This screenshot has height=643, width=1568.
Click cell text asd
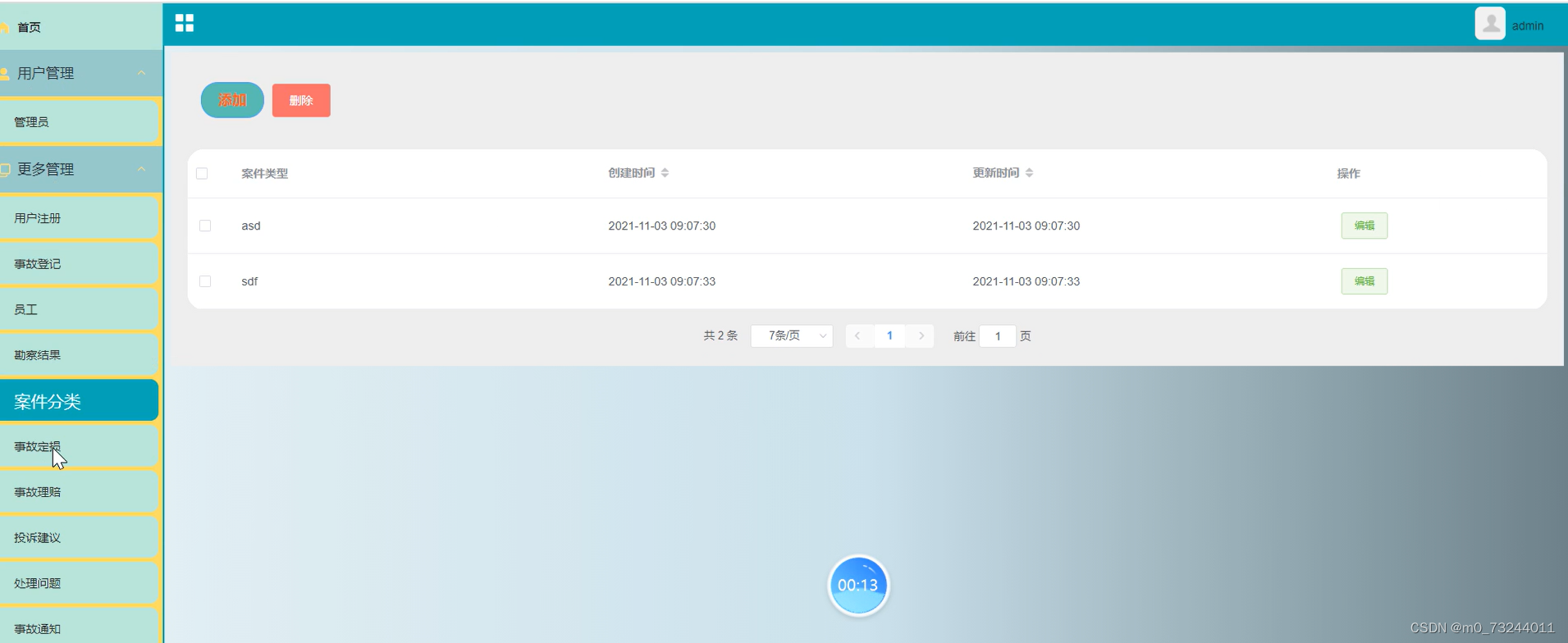(251, 226)
